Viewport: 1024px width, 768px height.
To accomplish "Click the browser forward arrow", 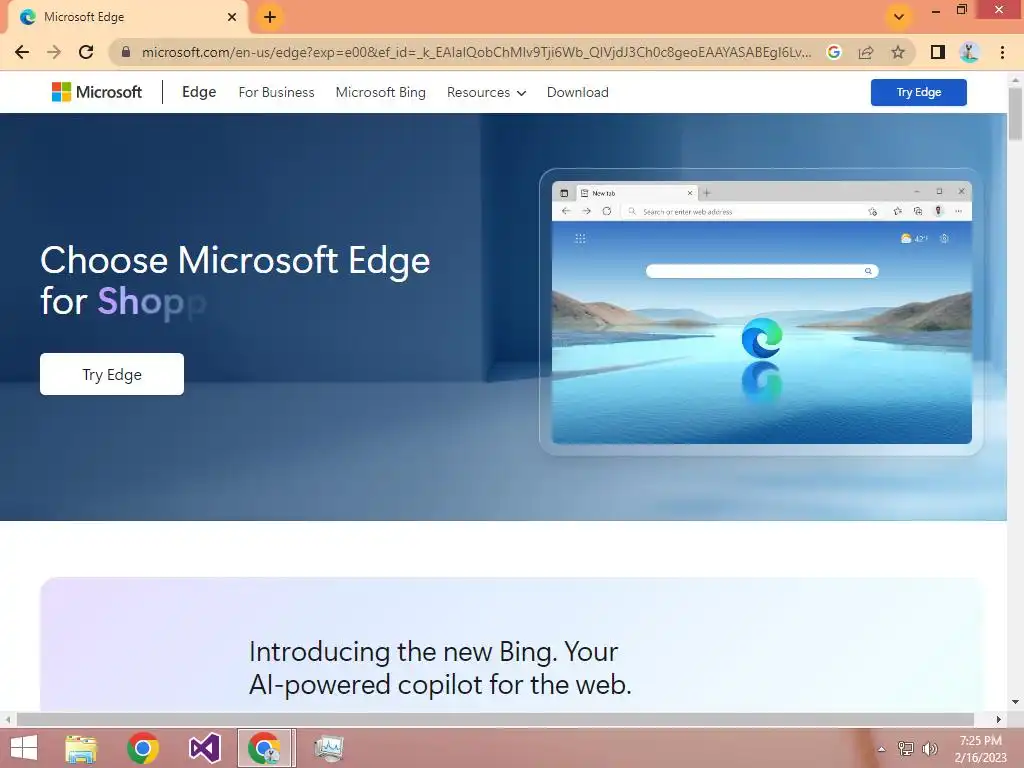I will (x=54, y=52).
